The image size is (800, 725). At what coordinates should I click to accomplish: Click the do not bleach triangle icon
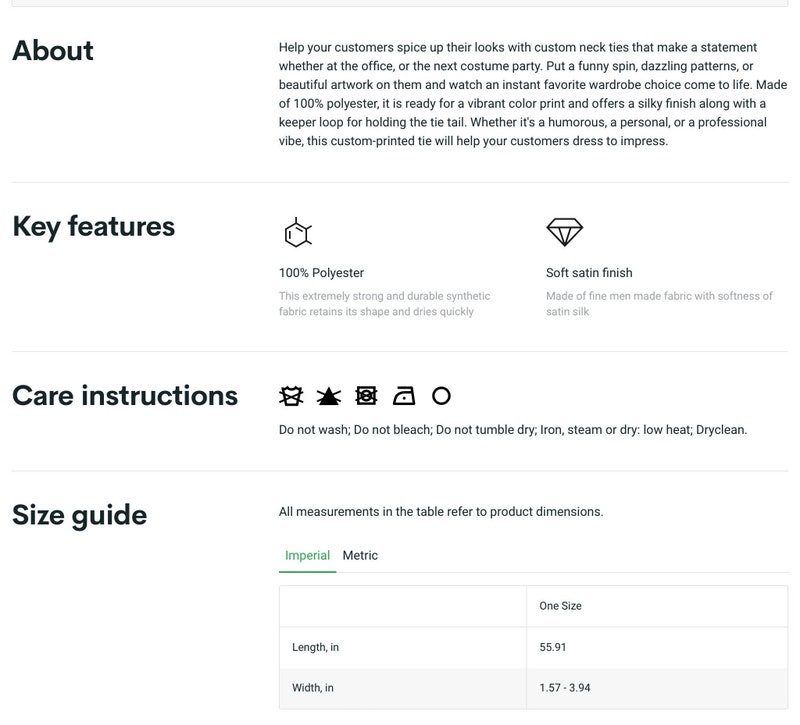click(x=329, y=396)
